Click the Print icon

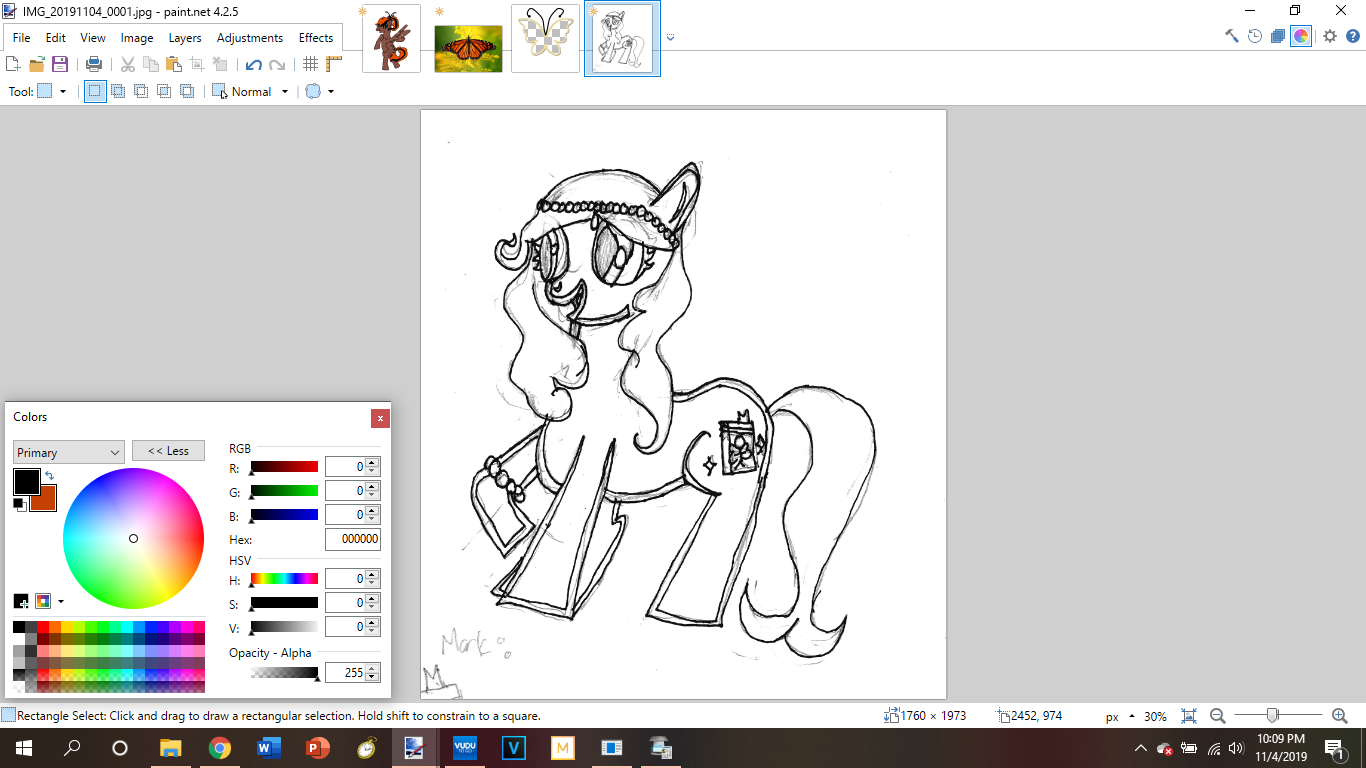pyautogui.click(x=94, y=64)
